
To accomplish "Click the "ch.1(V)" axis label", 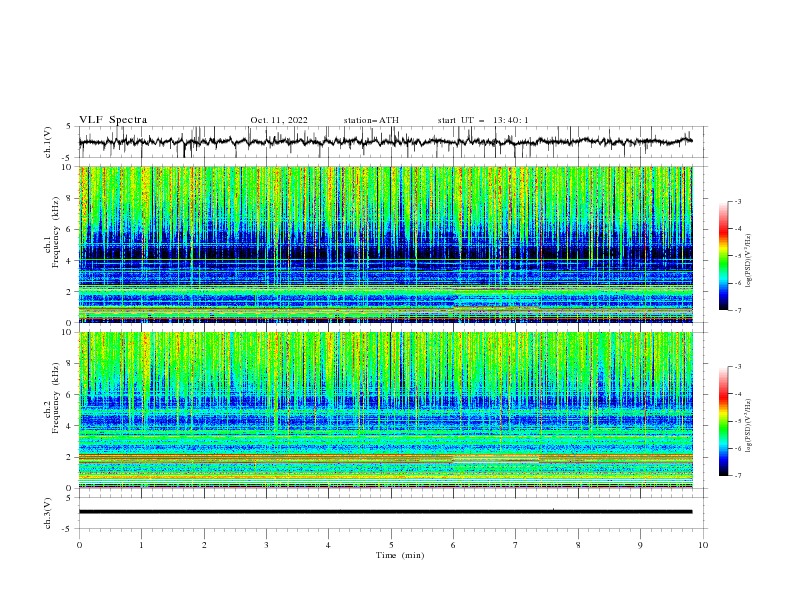I will (48, 142).
